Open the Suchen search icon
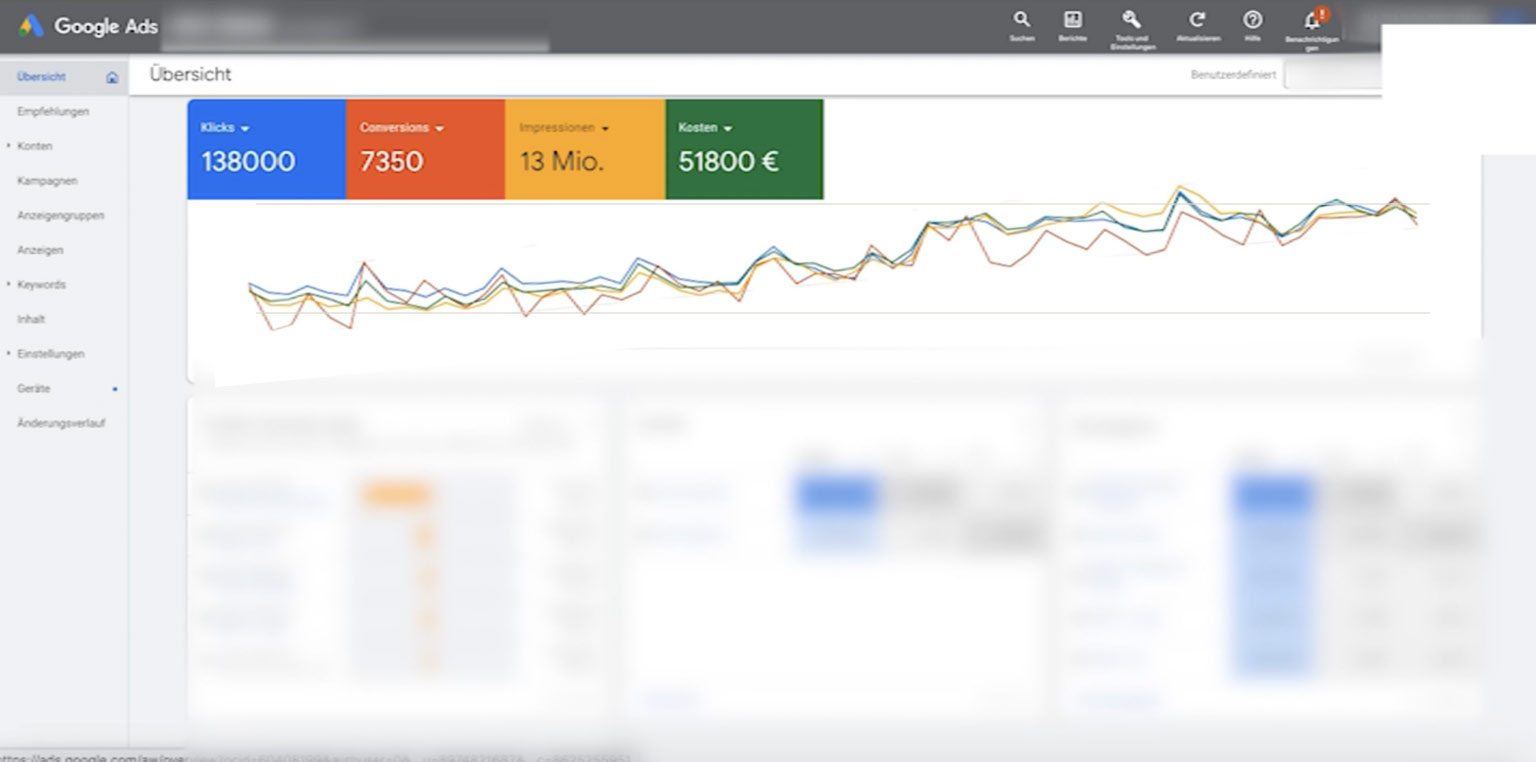 pyautogui.click(x=1021, y=20)
